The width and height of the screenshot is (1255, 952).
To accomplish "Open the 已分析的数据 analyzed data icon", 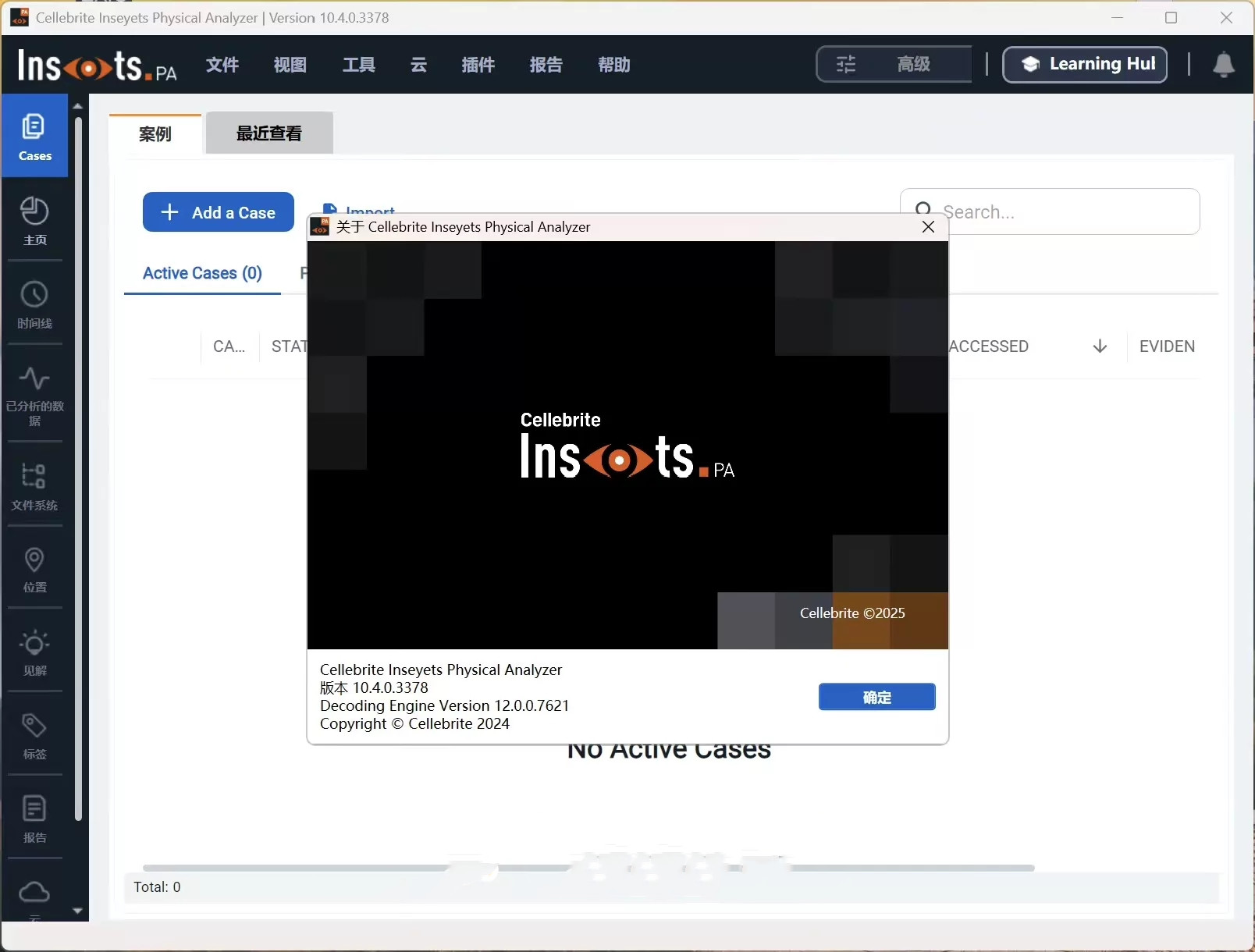I will click(x=34, y=395).
